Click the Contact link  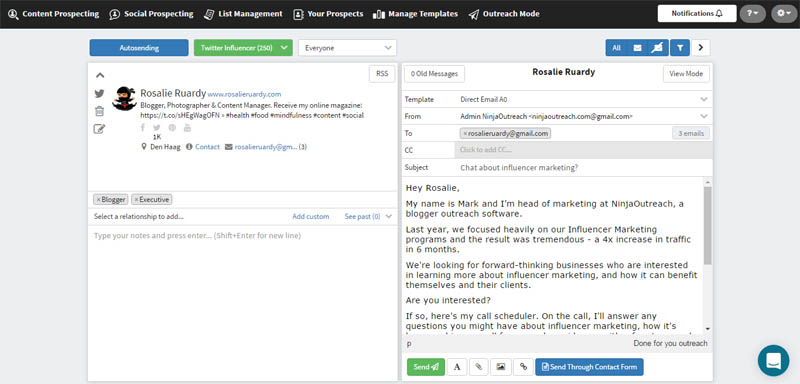tap(207, 147)
